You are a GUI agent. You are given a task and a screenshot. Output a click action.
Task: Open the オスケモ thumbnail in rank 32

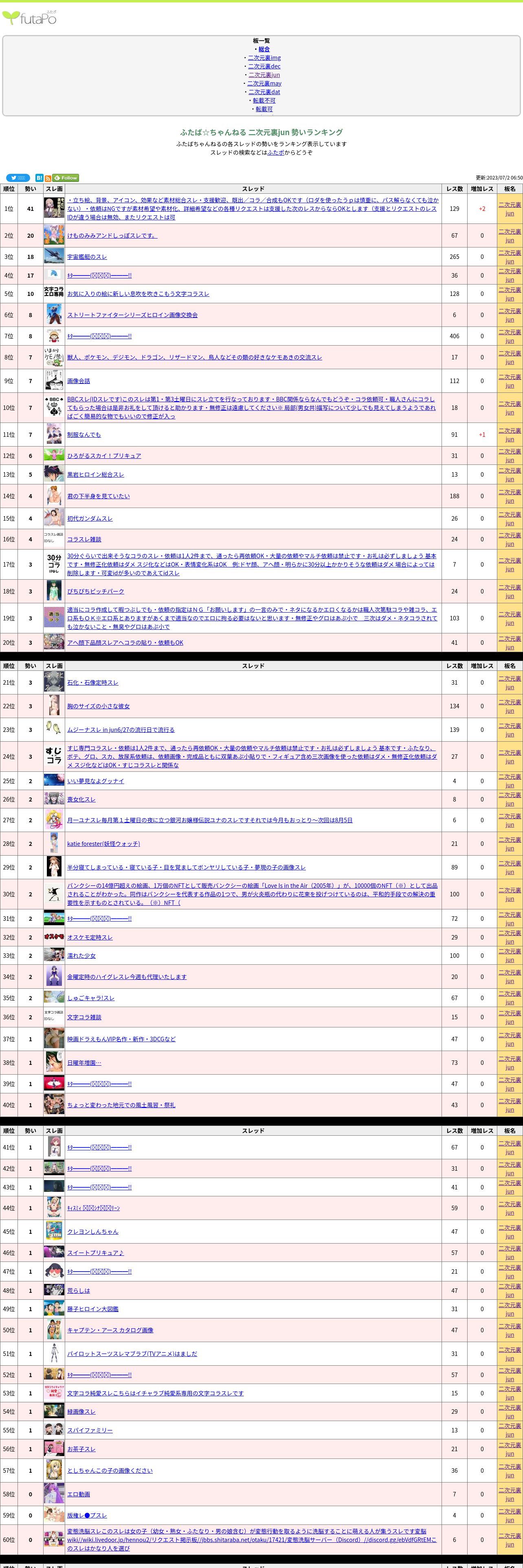point(54,937)
